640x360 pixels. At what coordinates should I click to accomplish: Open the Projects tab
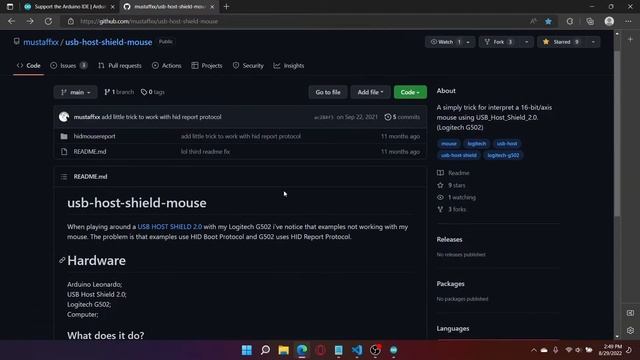click(207, 66)
